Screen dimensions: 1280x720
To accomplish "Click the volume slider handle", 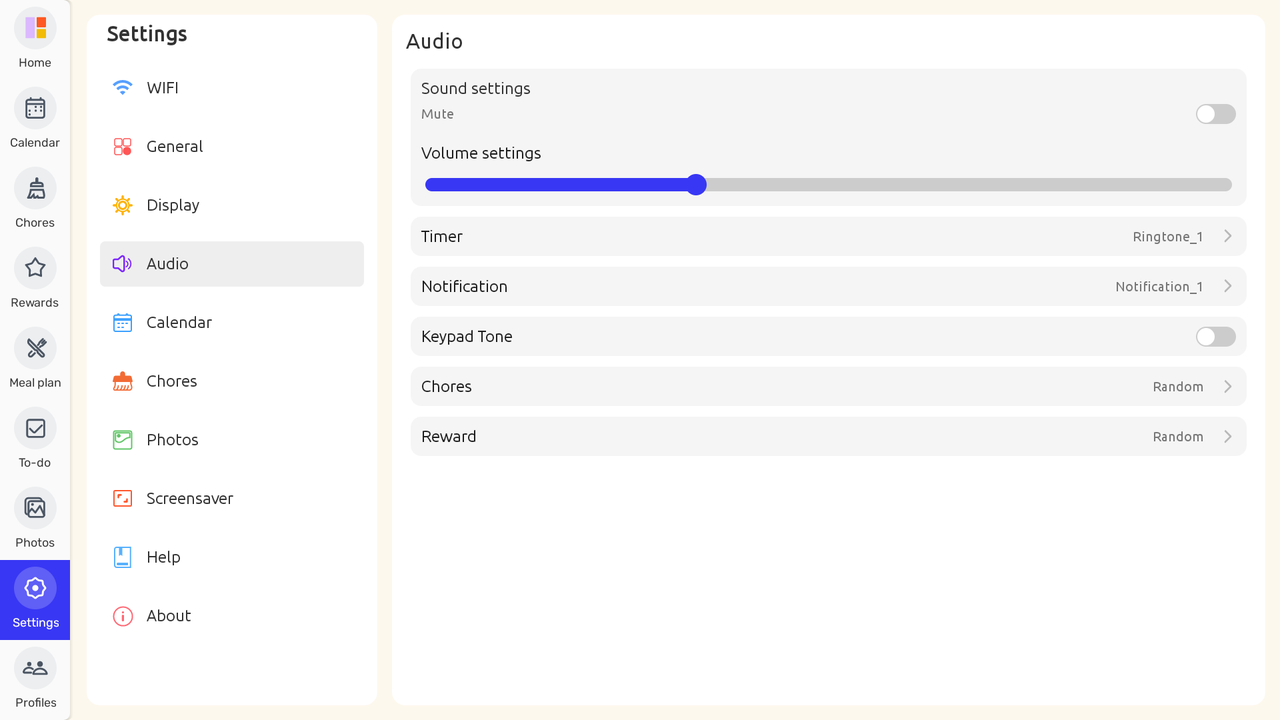I will [x=697, y=185].
